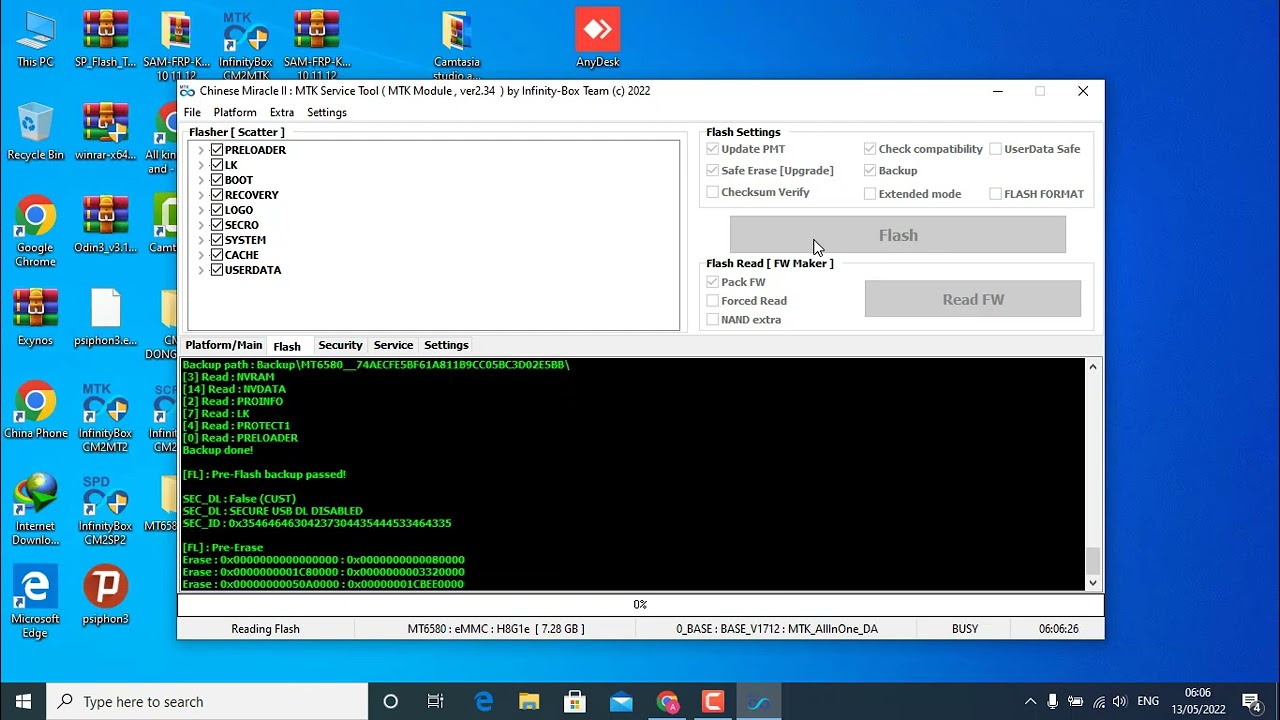Viewport: 1280px width, 720px height.
Task: Expand the LK tree node arrow
Action: coord(201,165)
